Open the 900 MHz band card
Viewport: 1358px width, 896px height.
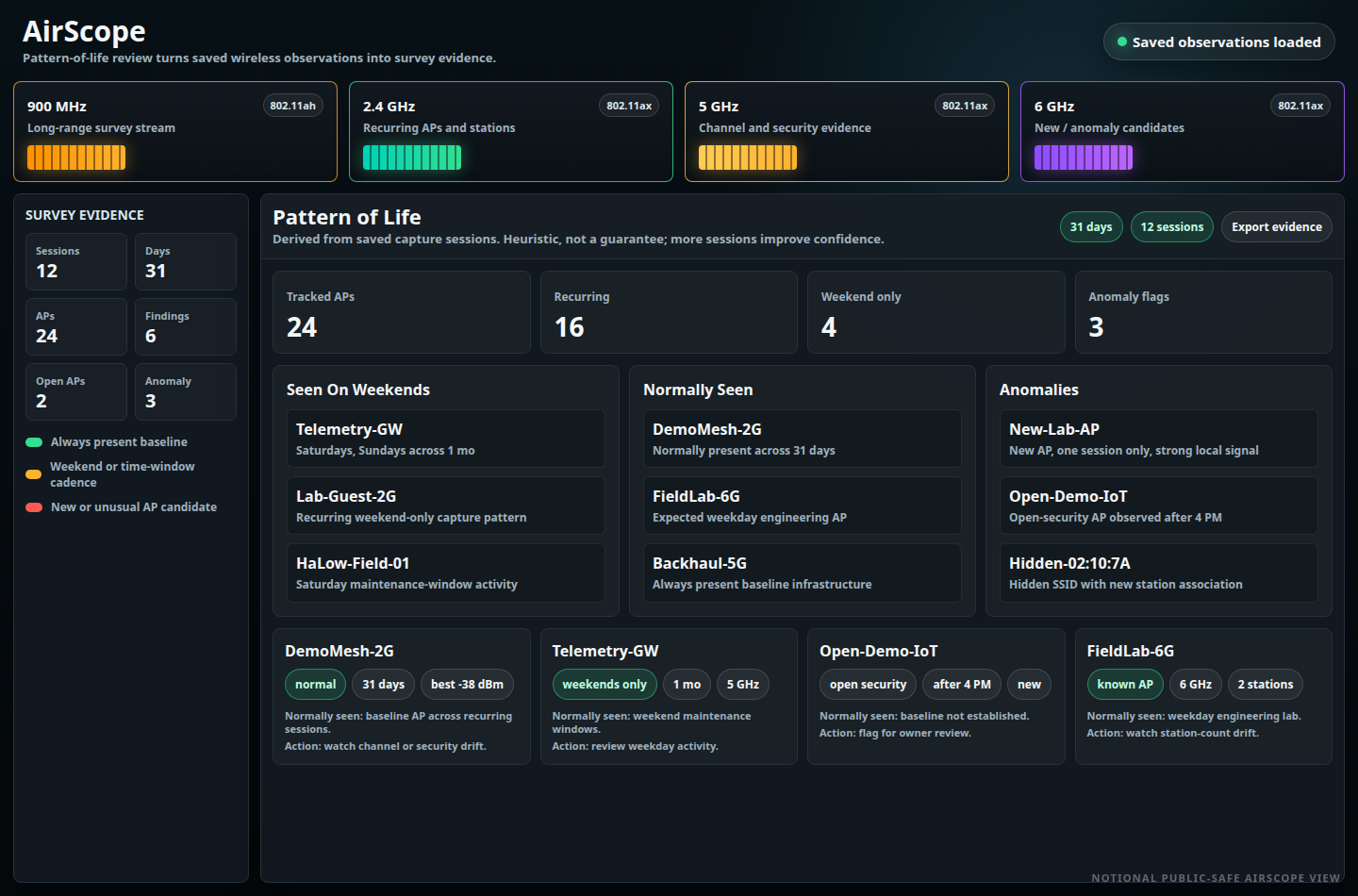click(175, 131)
